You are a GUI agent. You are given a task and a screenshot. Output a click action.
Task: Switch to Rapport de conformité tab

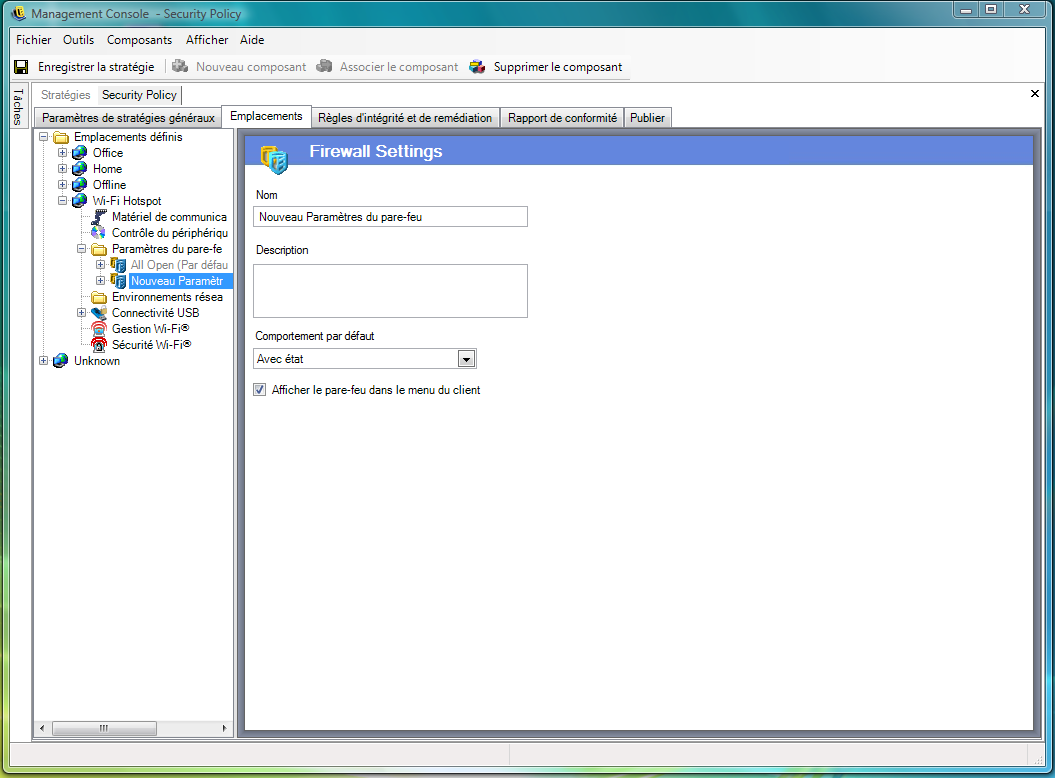562,118
